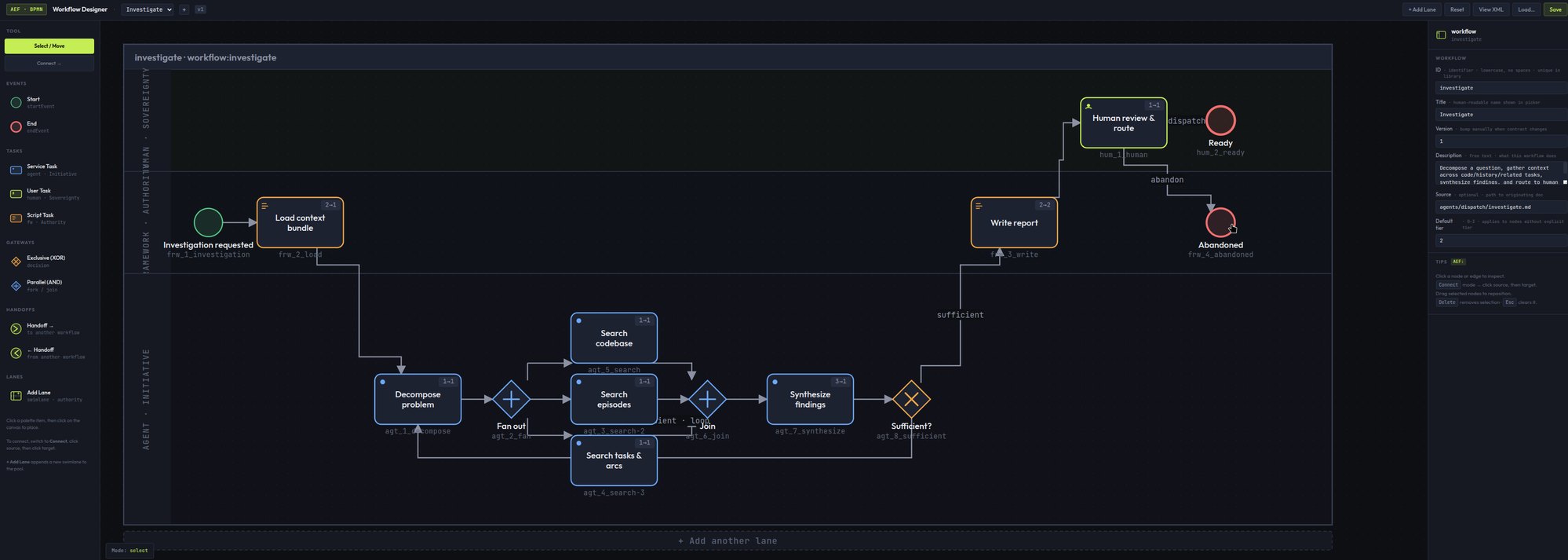Screen dimensions: 1568x560
Task: Select the Search tasks & arcs node
Action: 614,460
